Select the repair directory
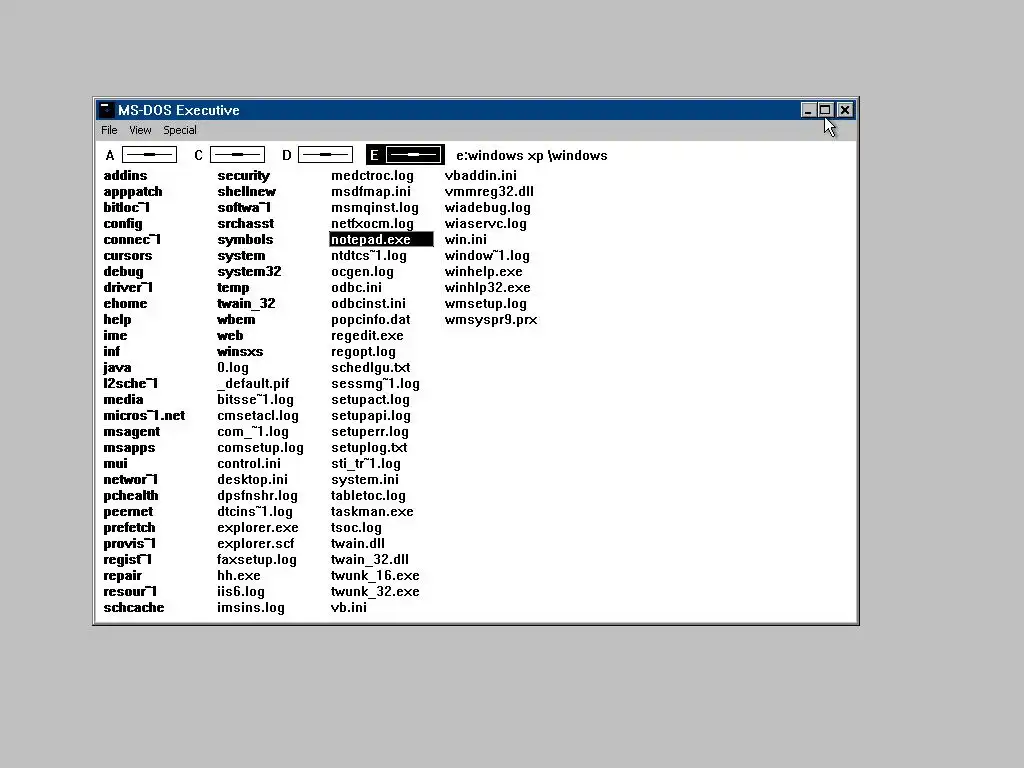The image size is (1024, 768). (123, 575)
